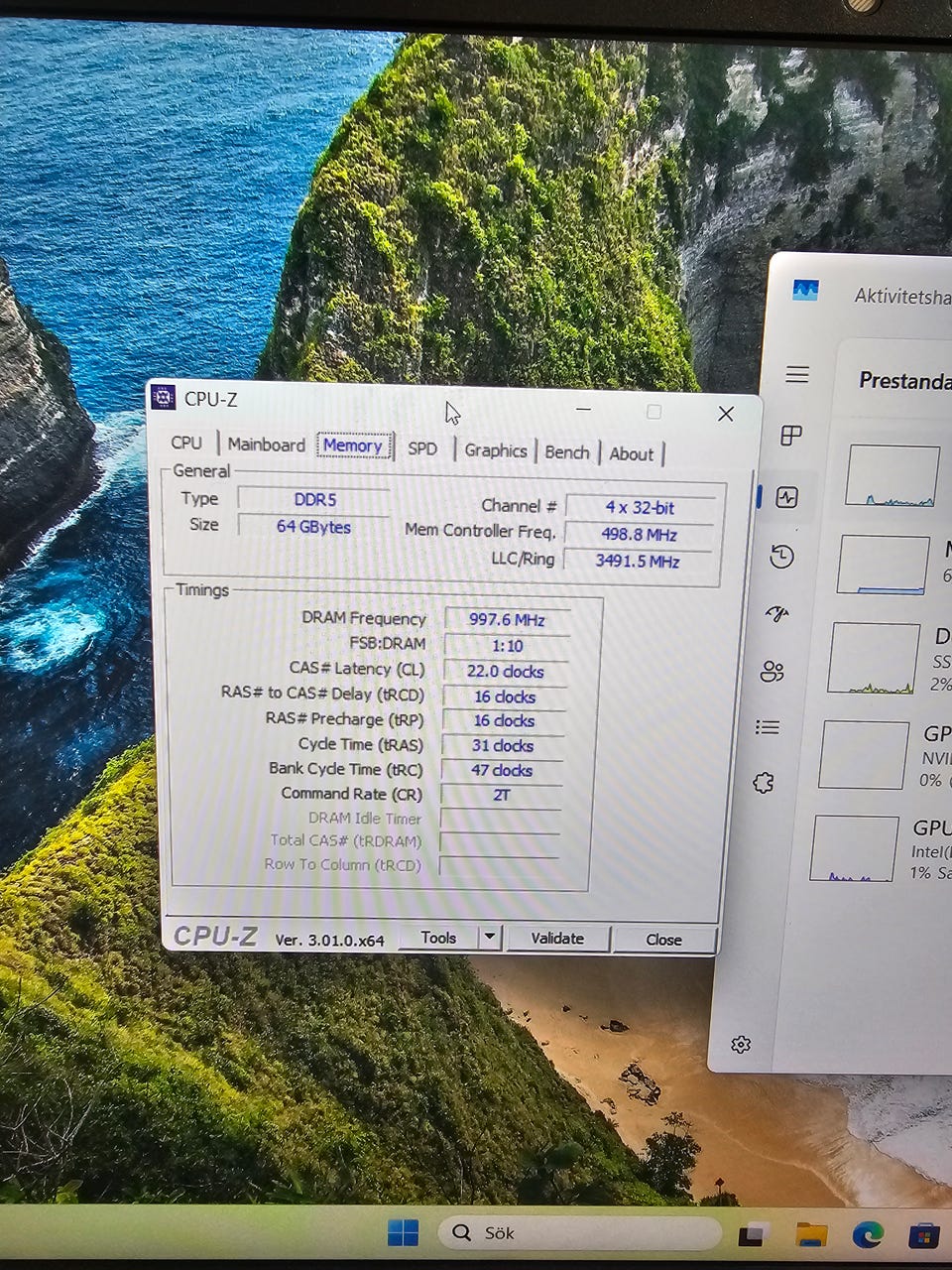Image resolution: width=952 pixels, height=1270 pixels.
Task: Click the DRAM Frequency value 997.6 MHz
Action: click(x=507, y=619)
